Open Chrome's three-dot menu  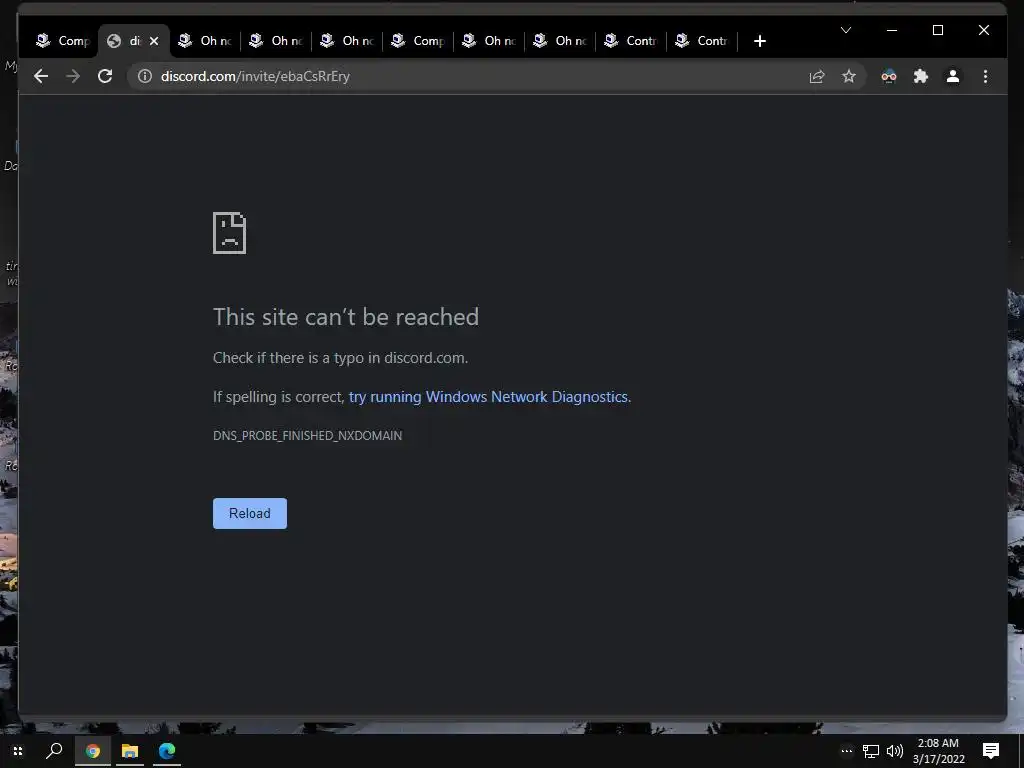tap(985, 76)
